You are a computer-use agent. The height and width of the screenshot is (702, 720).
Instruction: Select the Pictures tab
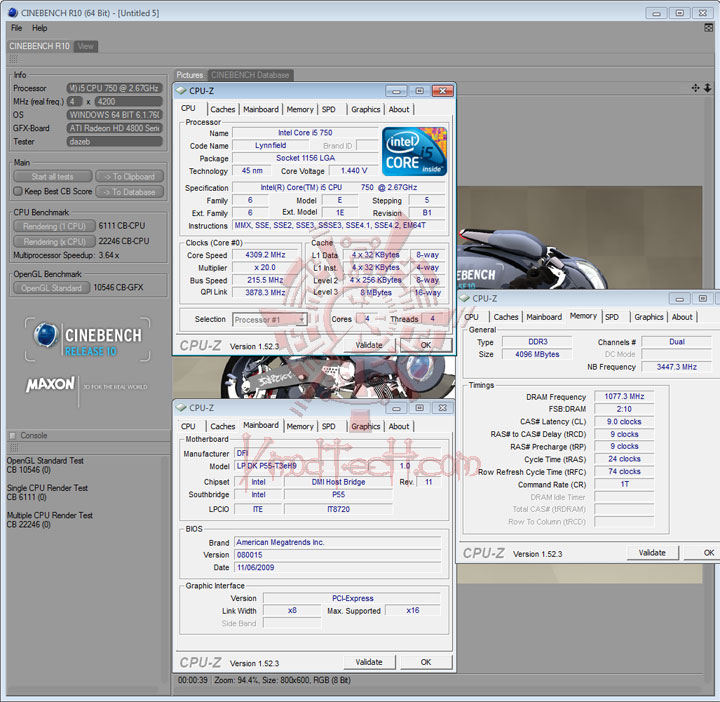click(190, 75)
